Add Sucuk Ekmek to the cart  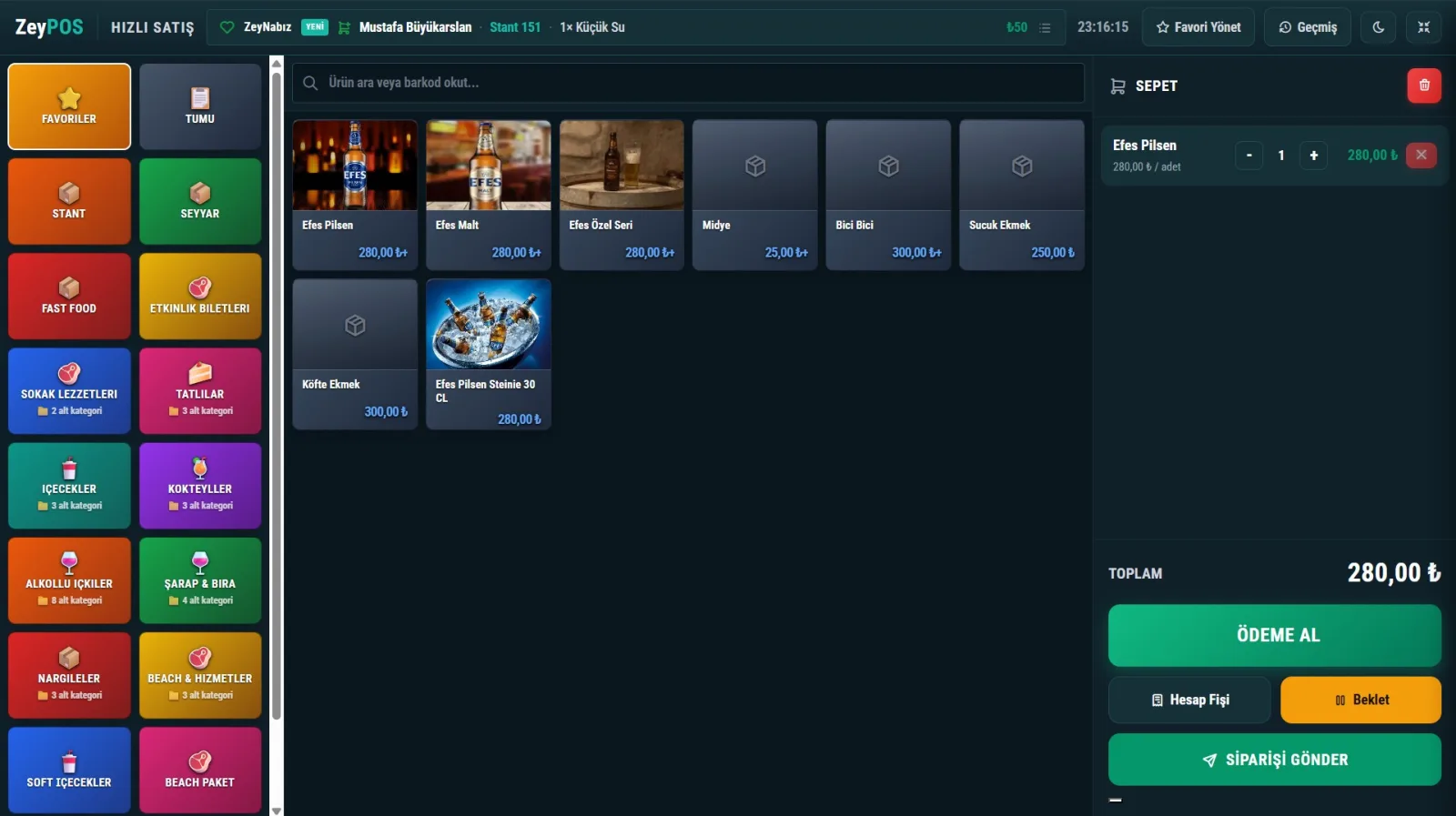click(x=1022, y=195)
